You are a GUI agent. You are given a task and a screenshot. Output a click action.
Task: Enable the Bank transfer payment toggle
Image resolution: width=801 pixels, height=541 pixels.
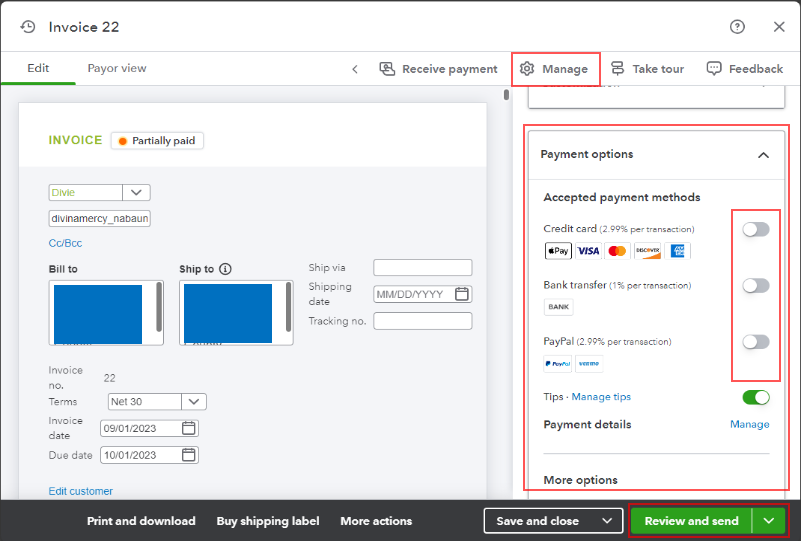(756, 286)
